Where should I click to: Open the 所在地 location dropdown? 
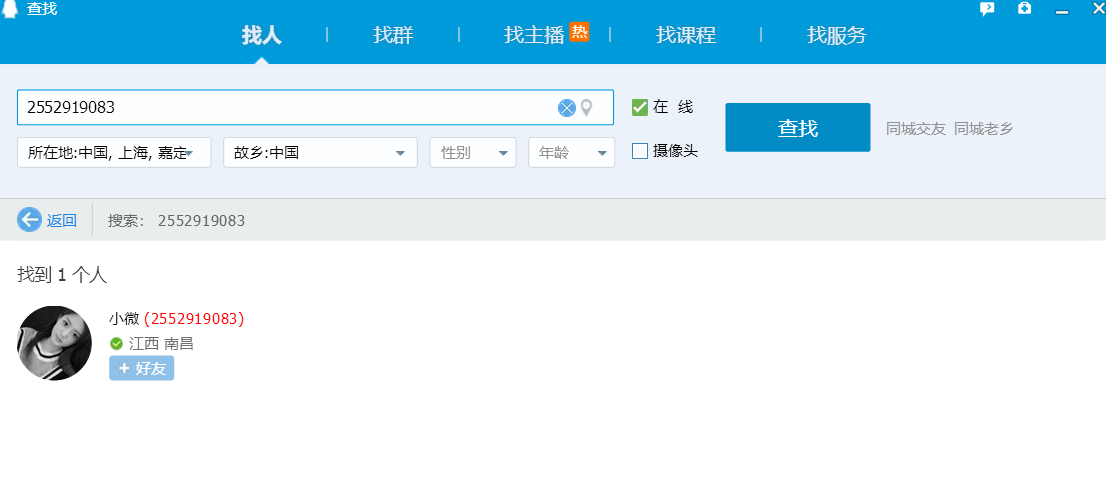[114, 152]
